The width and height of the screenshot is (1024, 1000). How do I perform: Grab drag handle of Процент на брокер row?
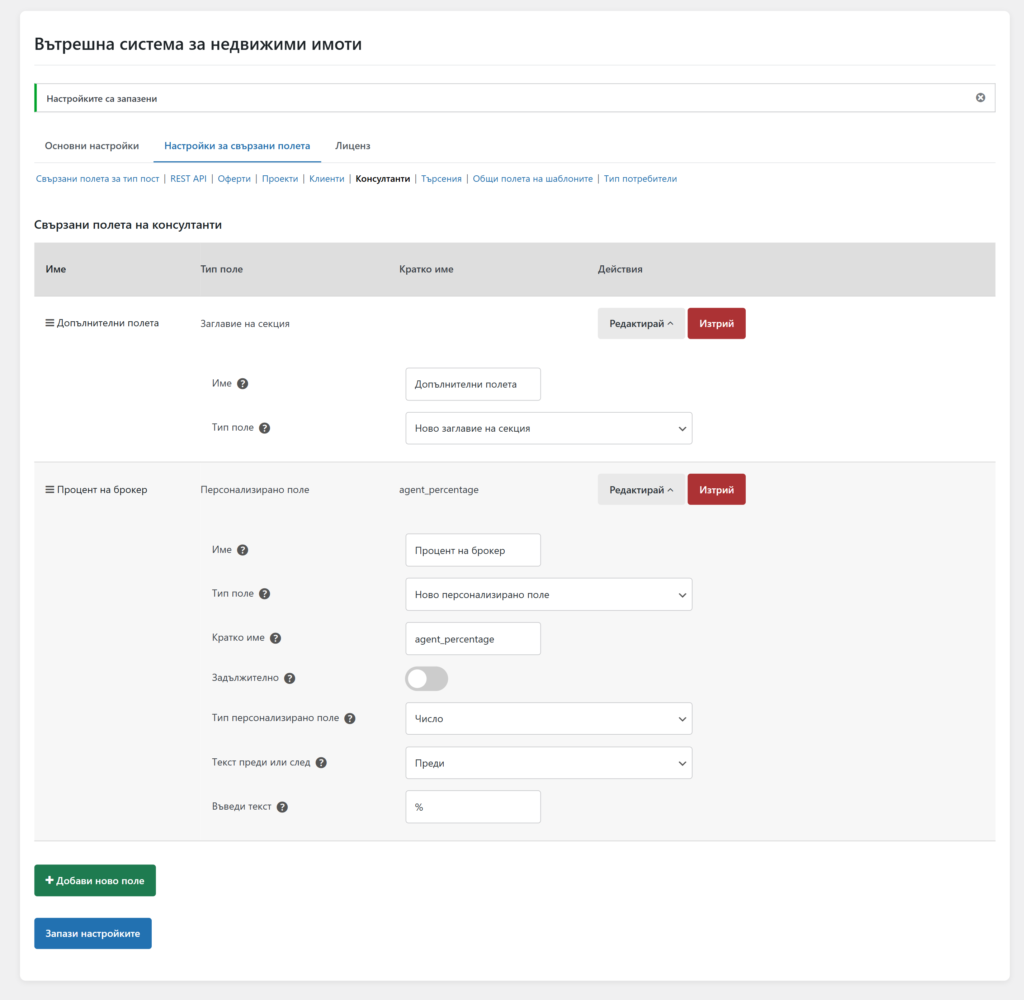tap(50, 490)
